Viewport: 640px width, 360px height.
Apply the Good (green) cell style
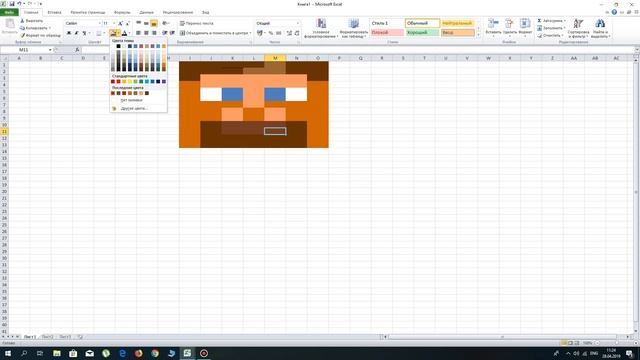click(x=422, y=33)
